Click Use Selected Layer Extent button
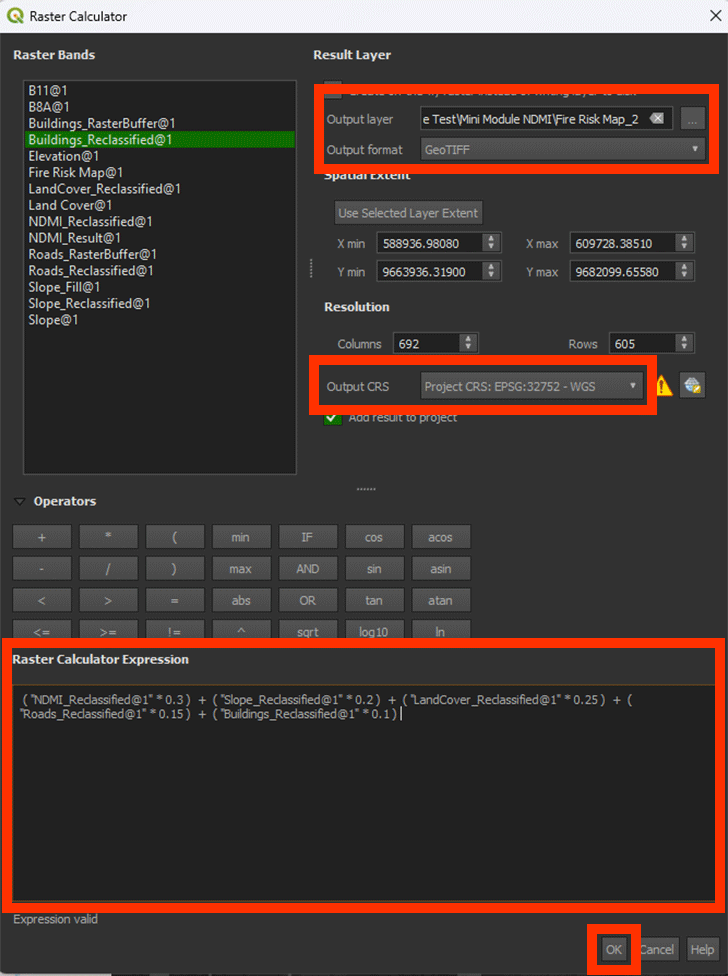 408,212
